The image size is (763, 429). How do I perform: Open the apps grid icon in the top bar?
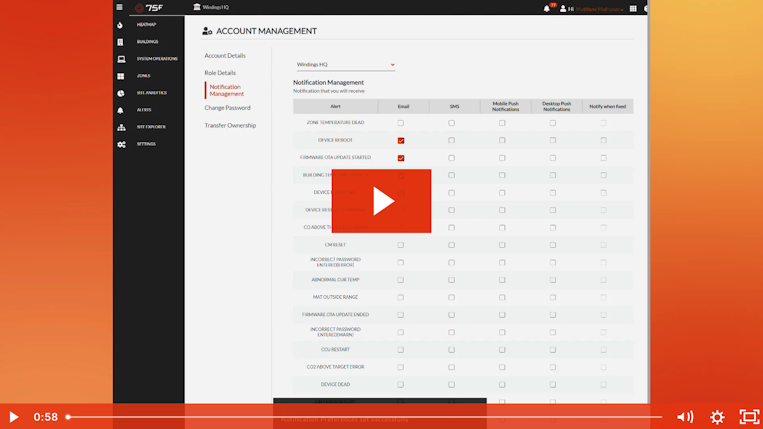(x=633, y=8)
